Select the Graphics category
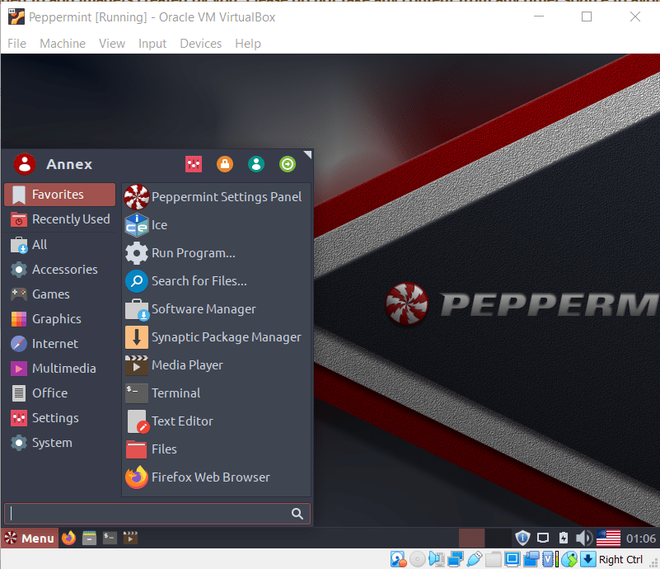This screenshot has height=569, width=660. point(59,319)
